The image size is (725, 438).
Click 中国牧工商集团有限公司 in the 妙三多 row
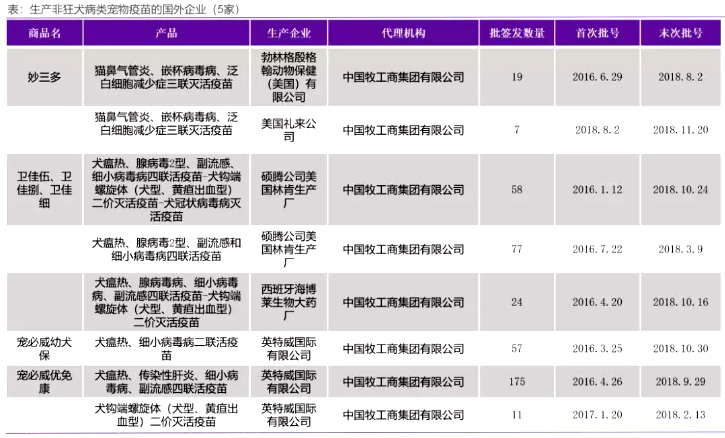pyautogui.click(x=403, y=77)
